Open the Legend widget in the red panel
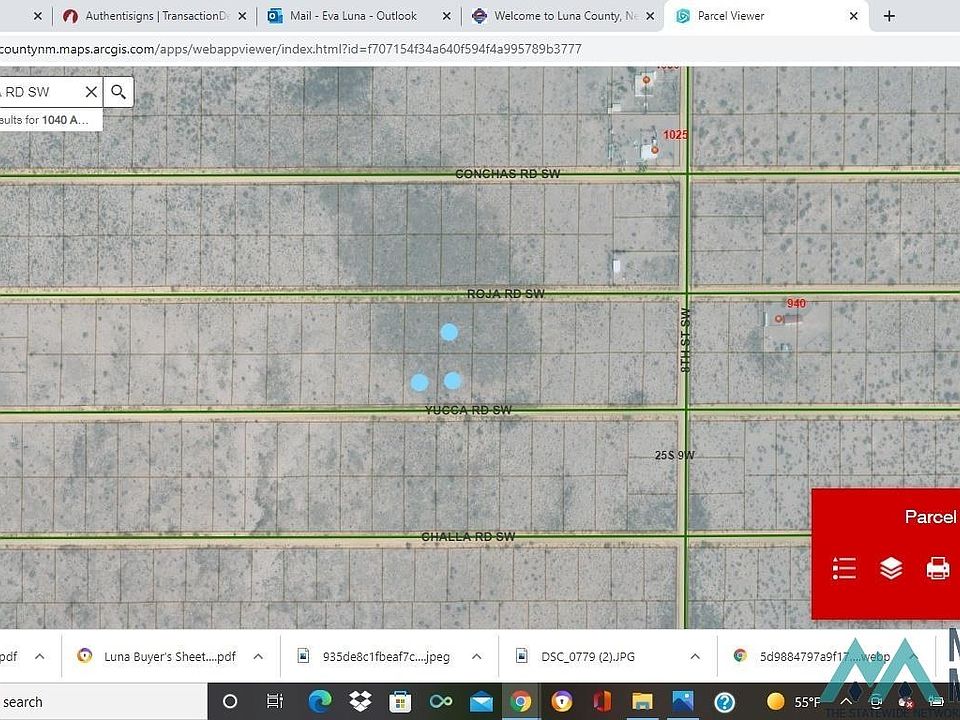 (844, 569)
